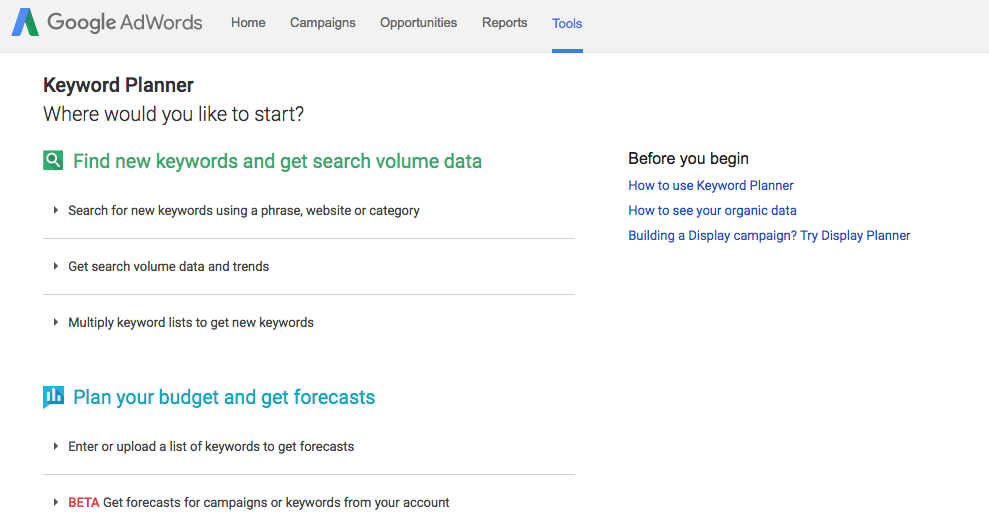Screen dimensions: 989x526
Task: Expand 'Enter or upload a list of keywords'
Action: coord(210,447)
